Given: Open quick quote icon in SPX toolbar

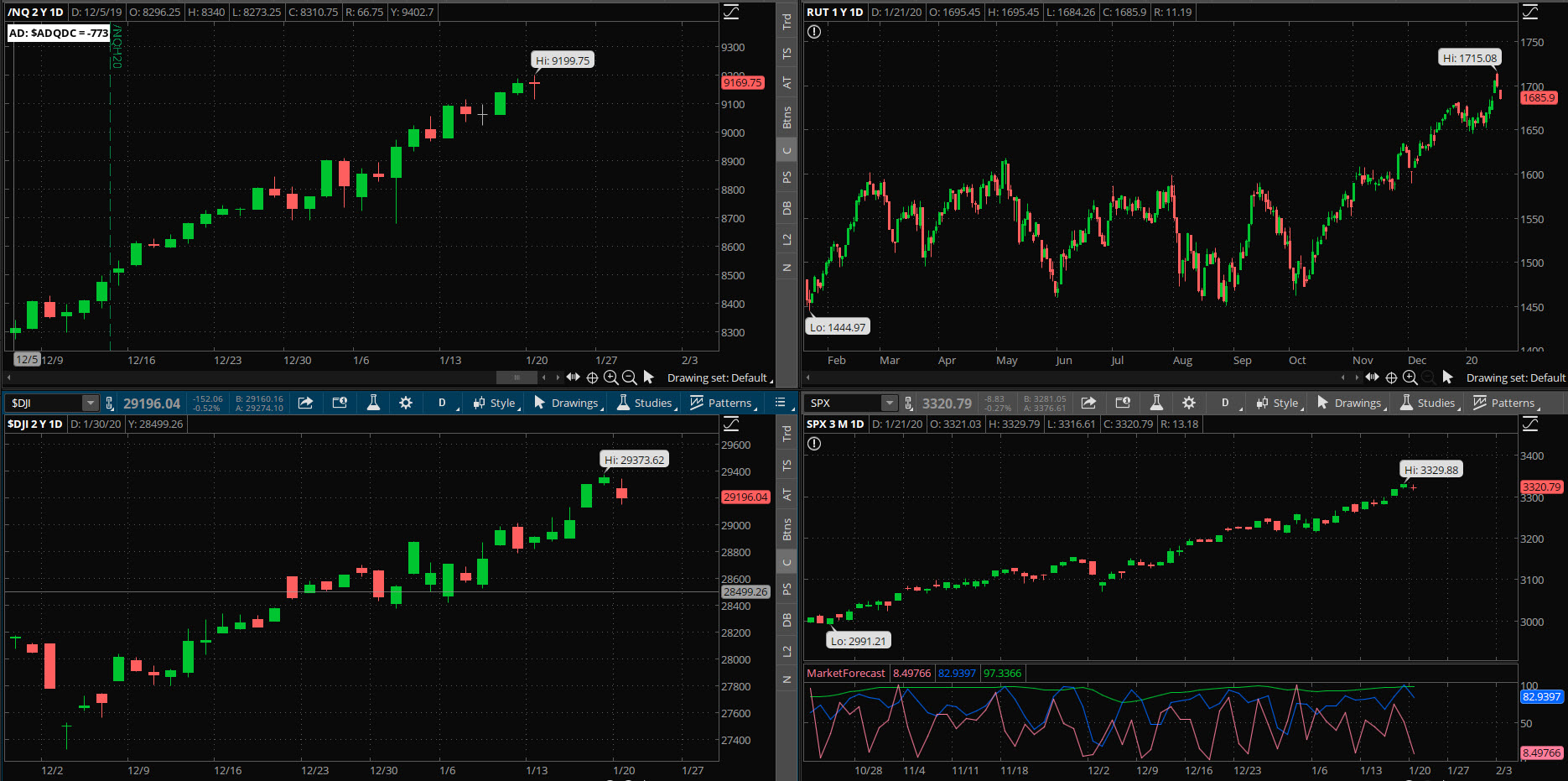Looking at the screenshot, I should pyautogui.click(x=1123, y=403).
